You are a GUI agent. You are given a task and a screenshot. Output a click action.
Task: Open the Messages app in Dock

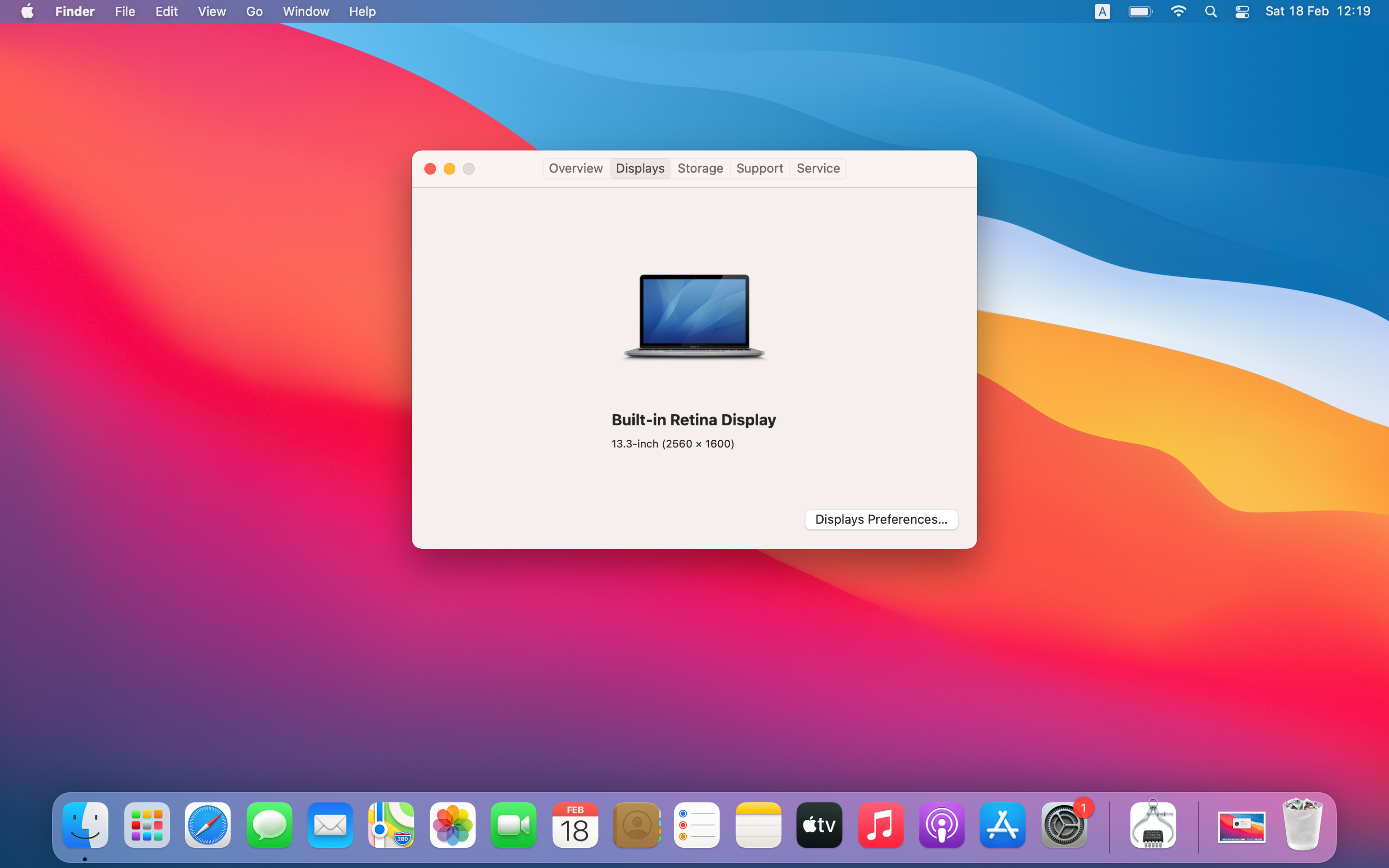click(269, 826)
